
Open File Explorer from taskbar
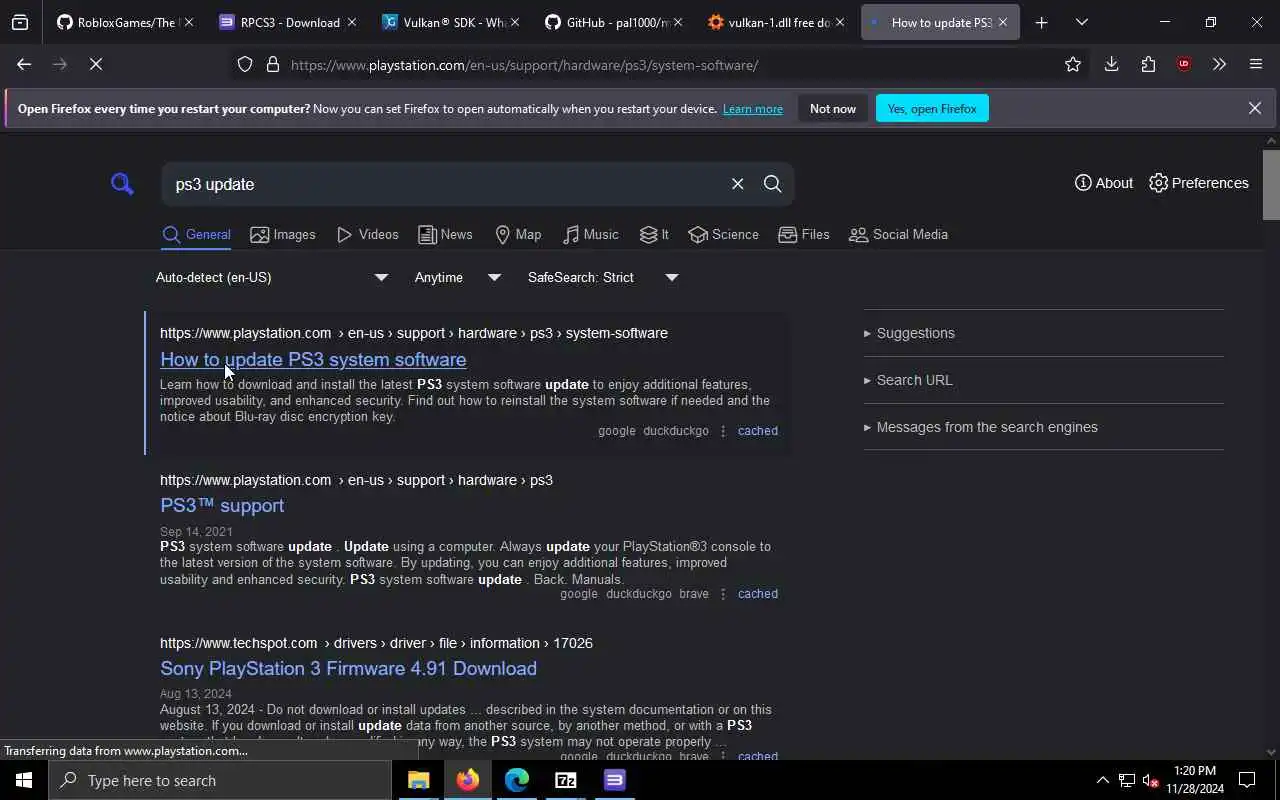pyautogui.click(x=418, y=780)
